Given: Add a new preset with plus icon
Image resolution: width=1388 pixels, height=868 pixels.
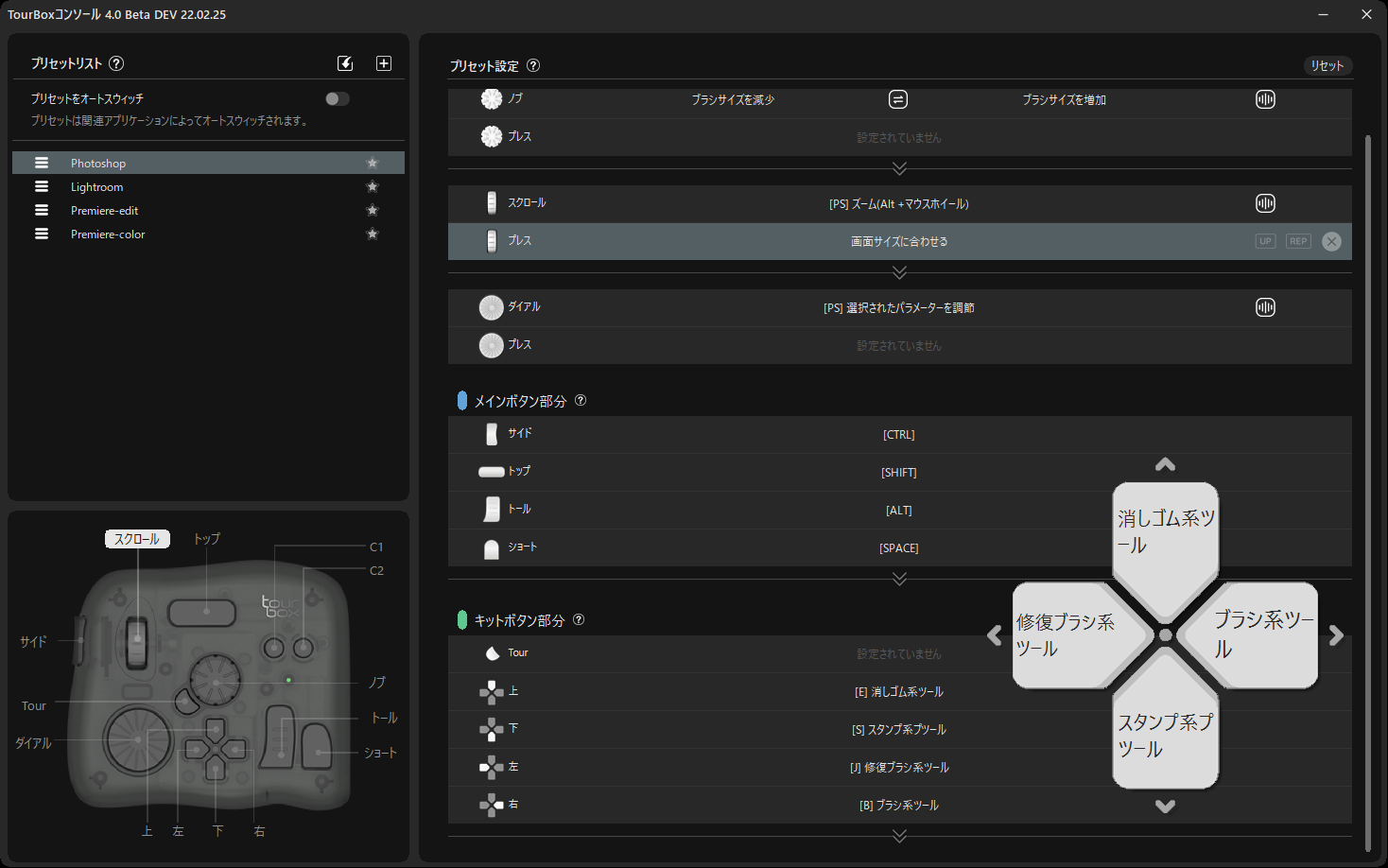Looking at the screenshot, I should click(x=384, y=63).
